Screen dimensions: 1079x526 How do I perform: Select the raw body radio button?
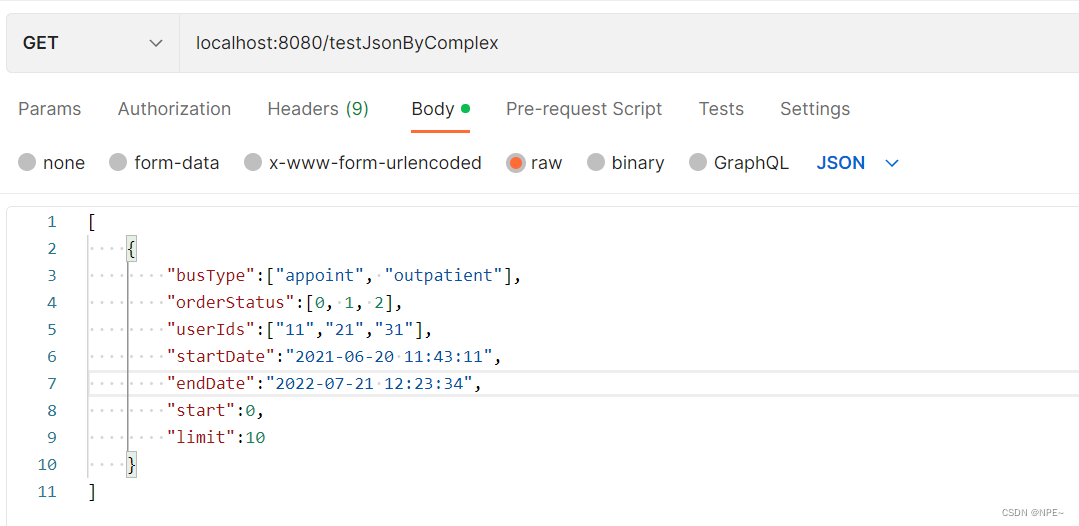[516, 163]
